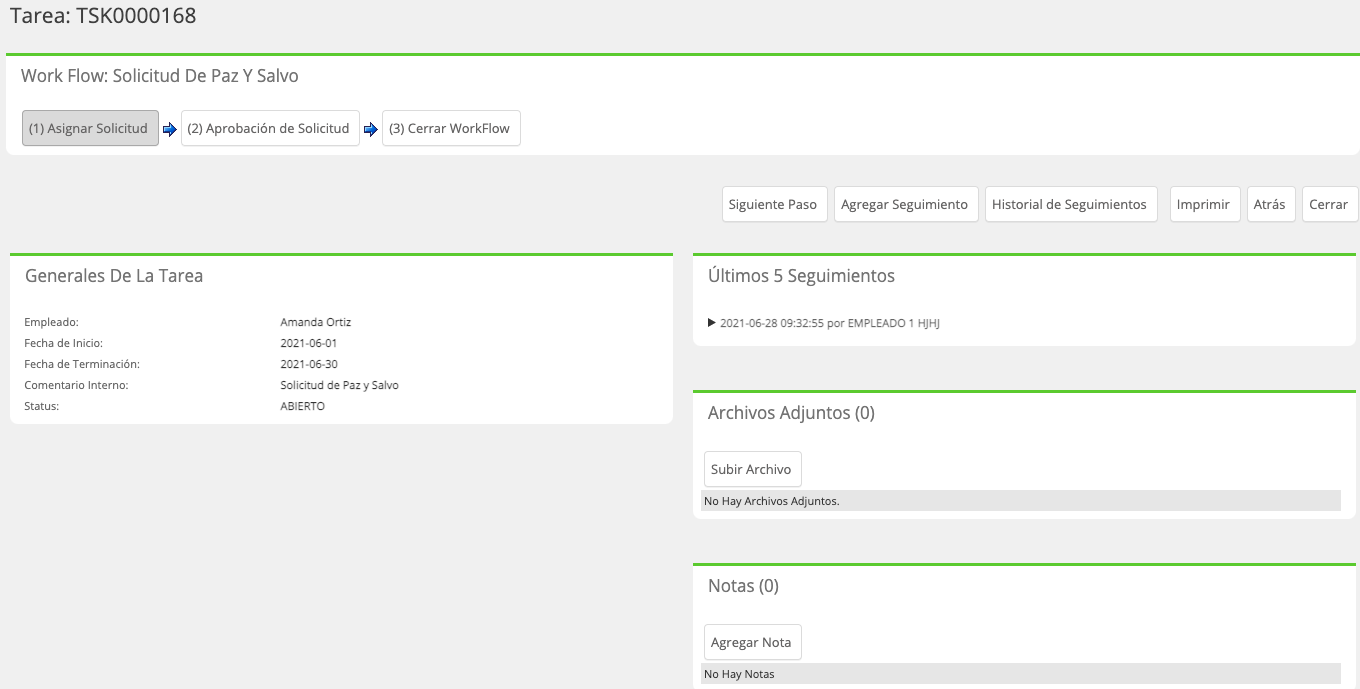
Task: Open the (2) Aprobación de Solicitud step
Action: [x=270, y=128]
